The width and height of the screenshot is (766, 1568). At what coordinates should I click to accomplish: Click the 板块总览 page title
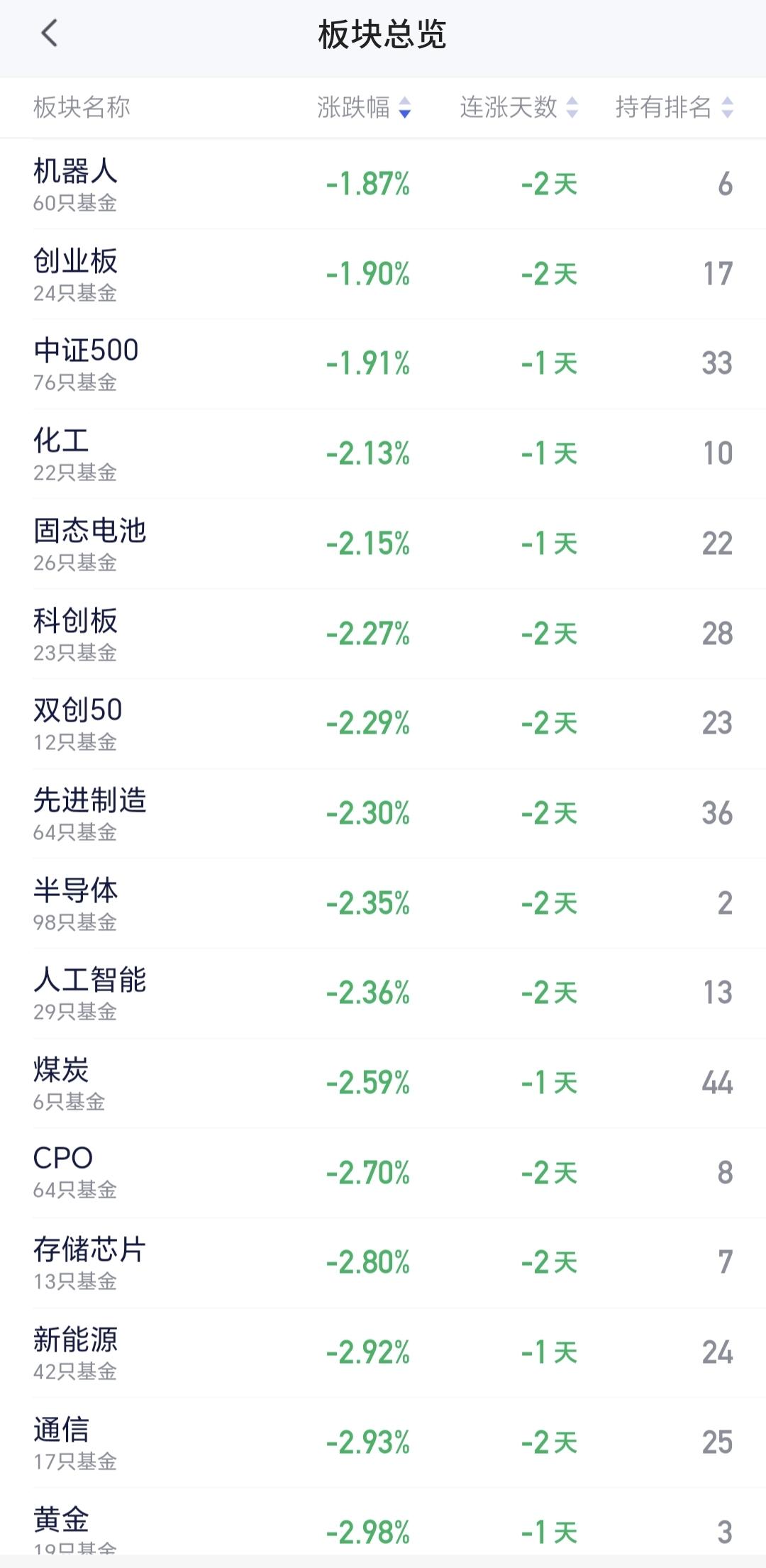[382, 34]
